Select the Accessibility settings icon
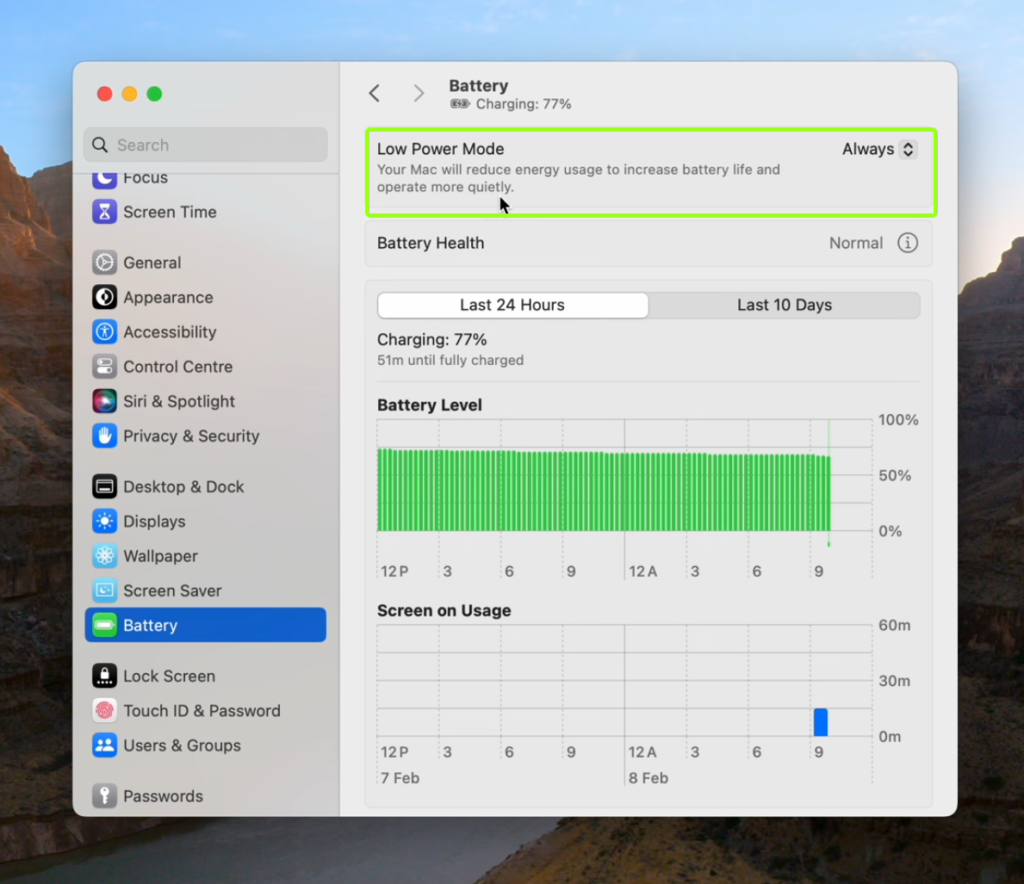The image size is (1024, 884). coord(105,331)
